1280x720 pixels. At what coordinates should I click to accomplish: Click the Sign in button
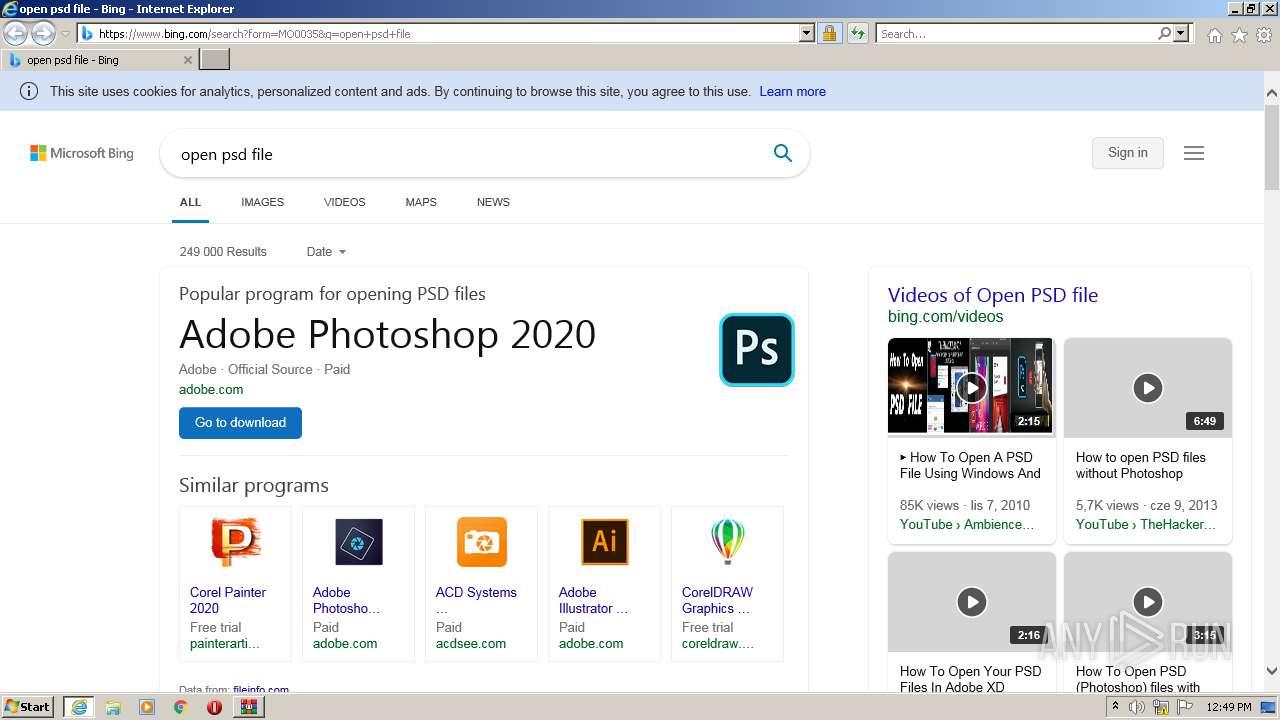coord(1127,153)
